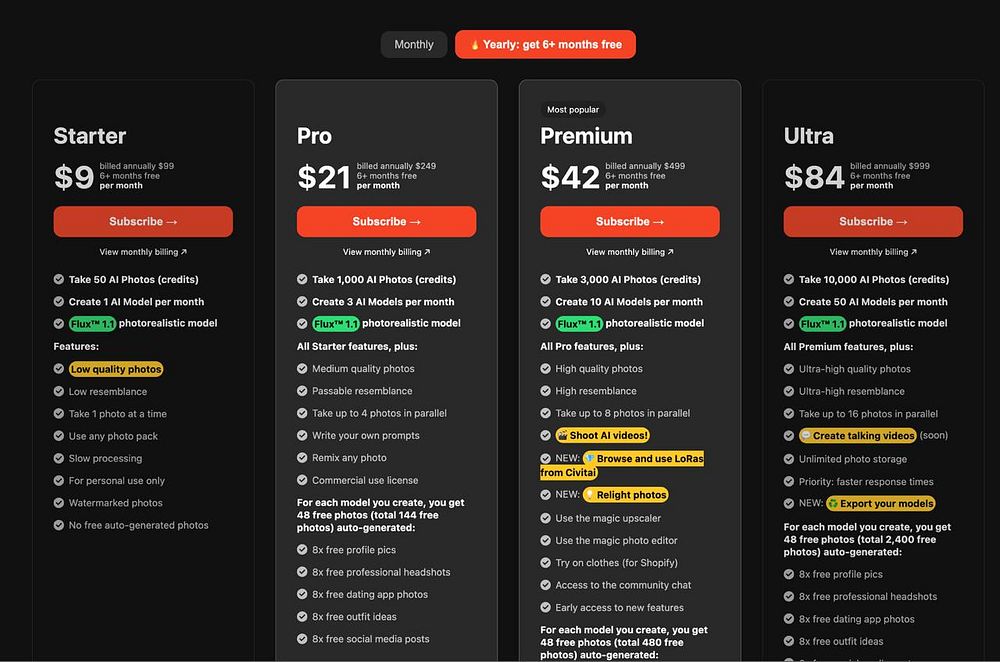The image size is (1000, 662).
Task: Click the Export your models badge
Action: point(881,504)
